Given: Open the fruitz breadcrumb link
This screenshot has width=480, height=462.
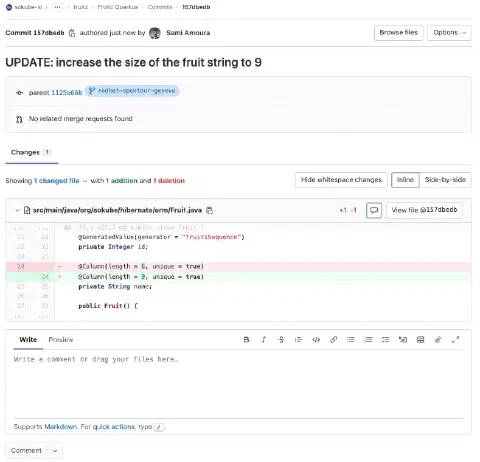Looking at the screenshot, I should click(80, 7).
